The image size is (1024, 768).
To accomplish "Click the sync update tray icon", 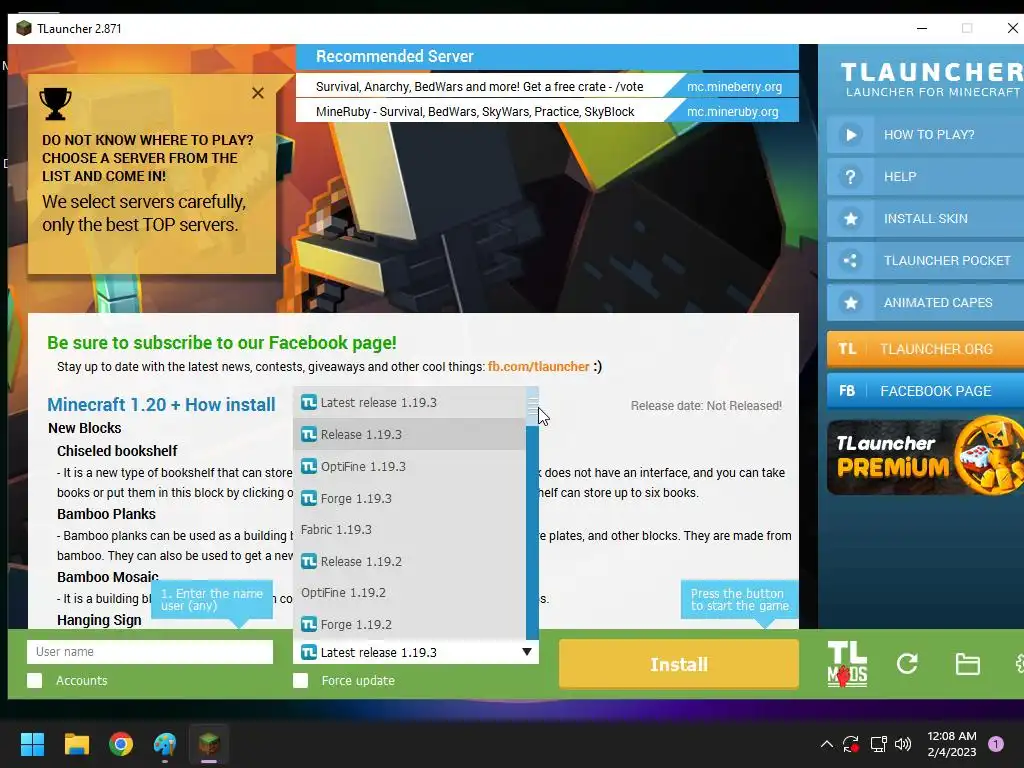I will pyautogui.click(x=851, y=744).
